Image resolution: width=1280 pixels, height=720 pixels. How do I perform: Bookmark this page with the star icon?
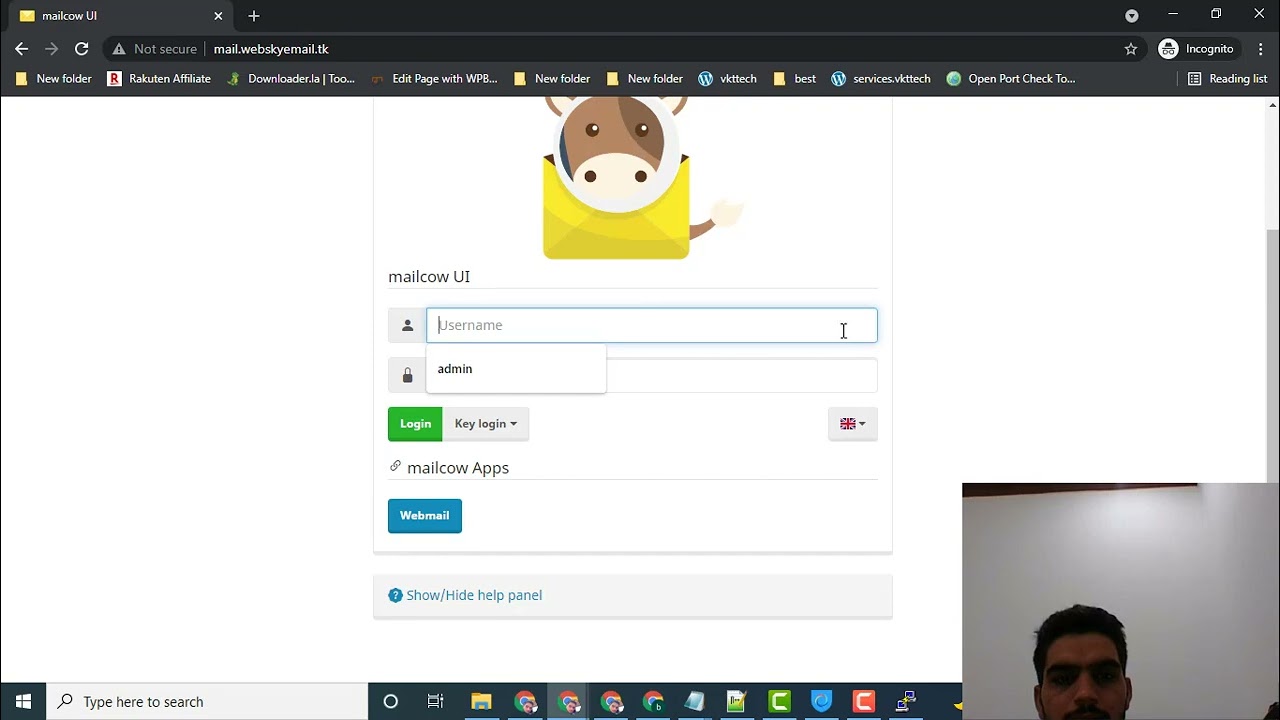1131,49
